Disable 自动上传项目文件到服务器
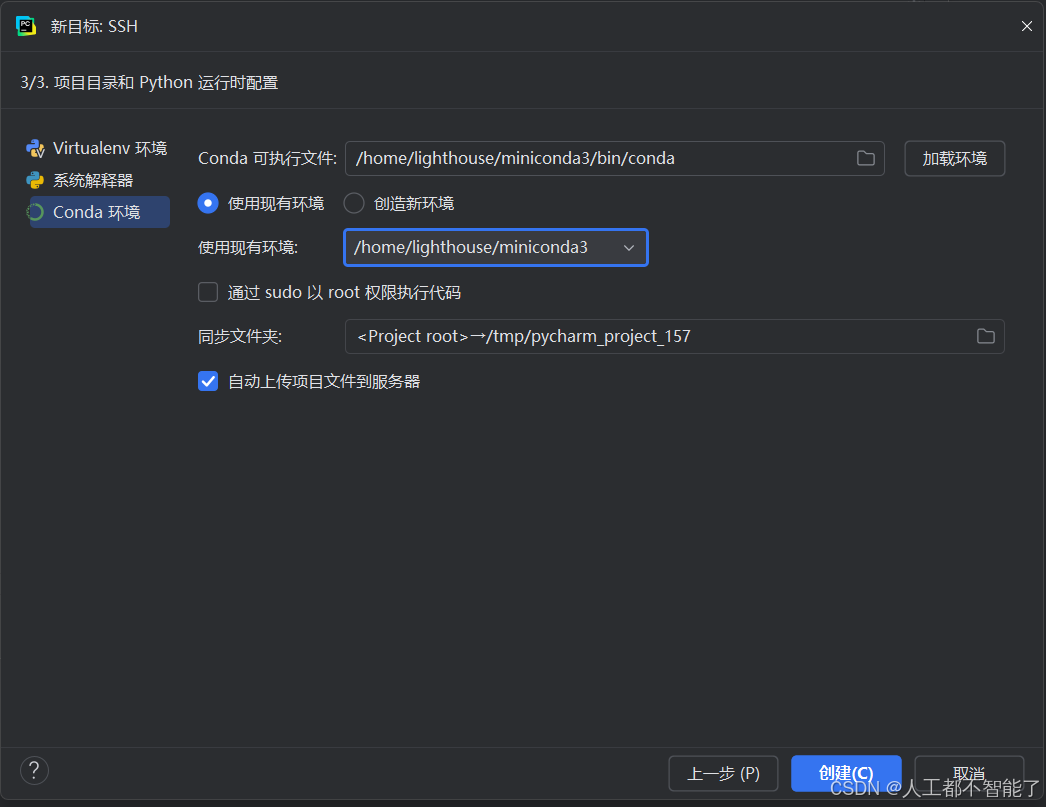 pyautogui.click(x=207, y=381)
